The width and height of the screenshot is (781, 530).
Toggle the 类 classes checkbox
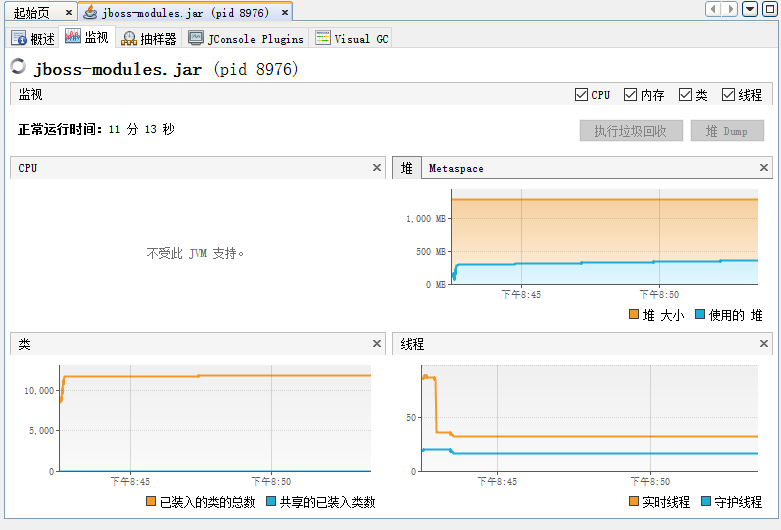pyautogui.click(x=685, y=94)
